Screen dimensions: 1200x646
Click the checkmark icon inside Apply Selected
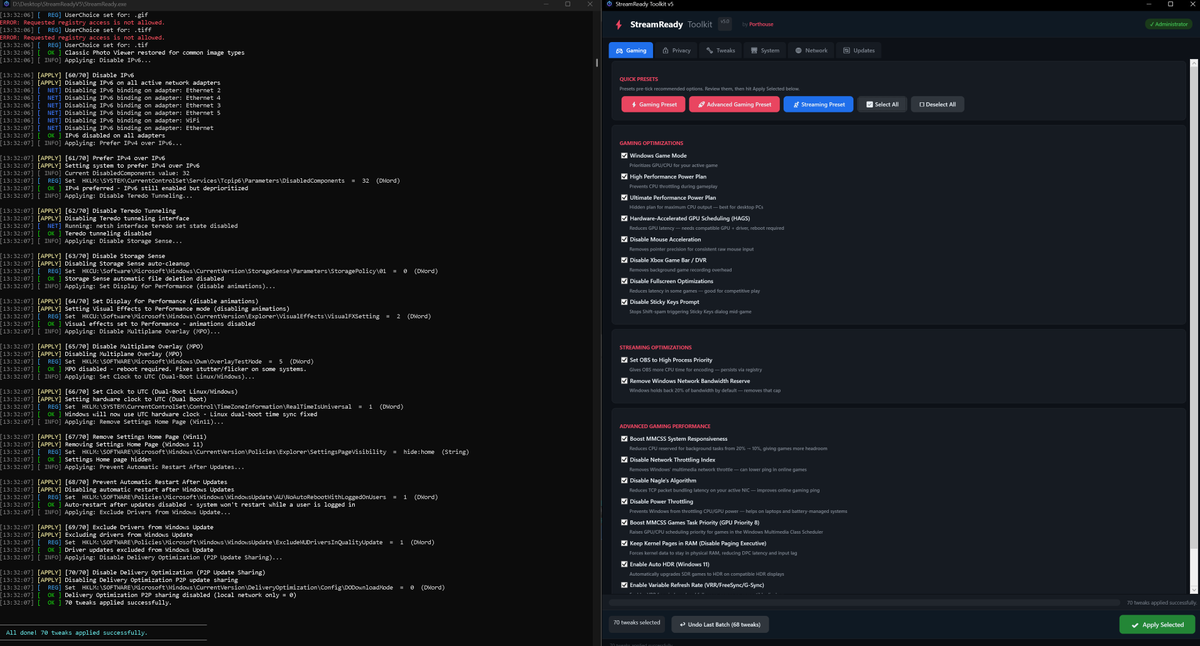pos(1133,624)
